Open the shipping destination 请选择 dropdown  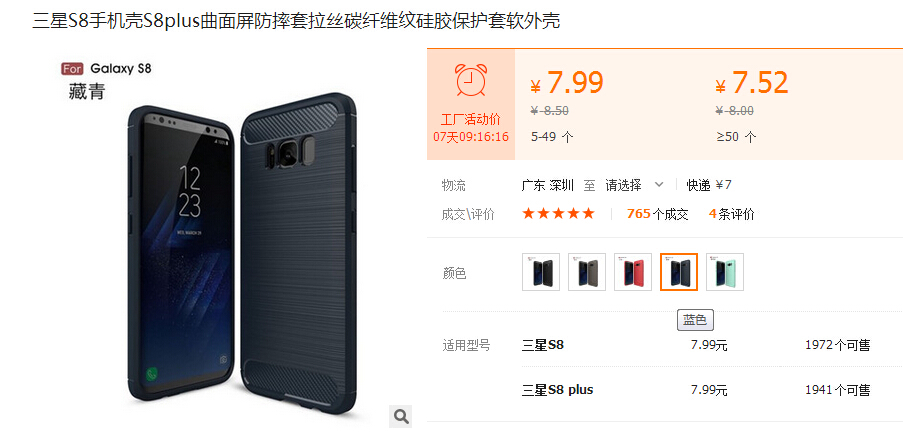[634, 185]
